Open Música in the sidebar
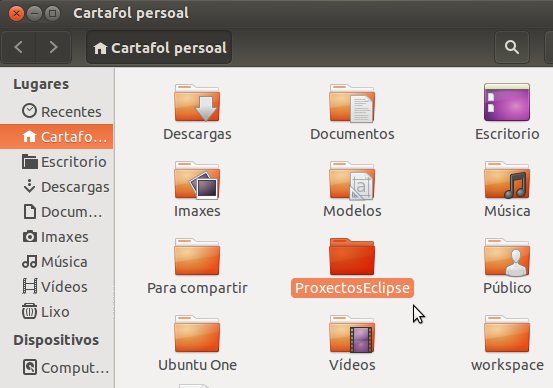 [56, 262]
